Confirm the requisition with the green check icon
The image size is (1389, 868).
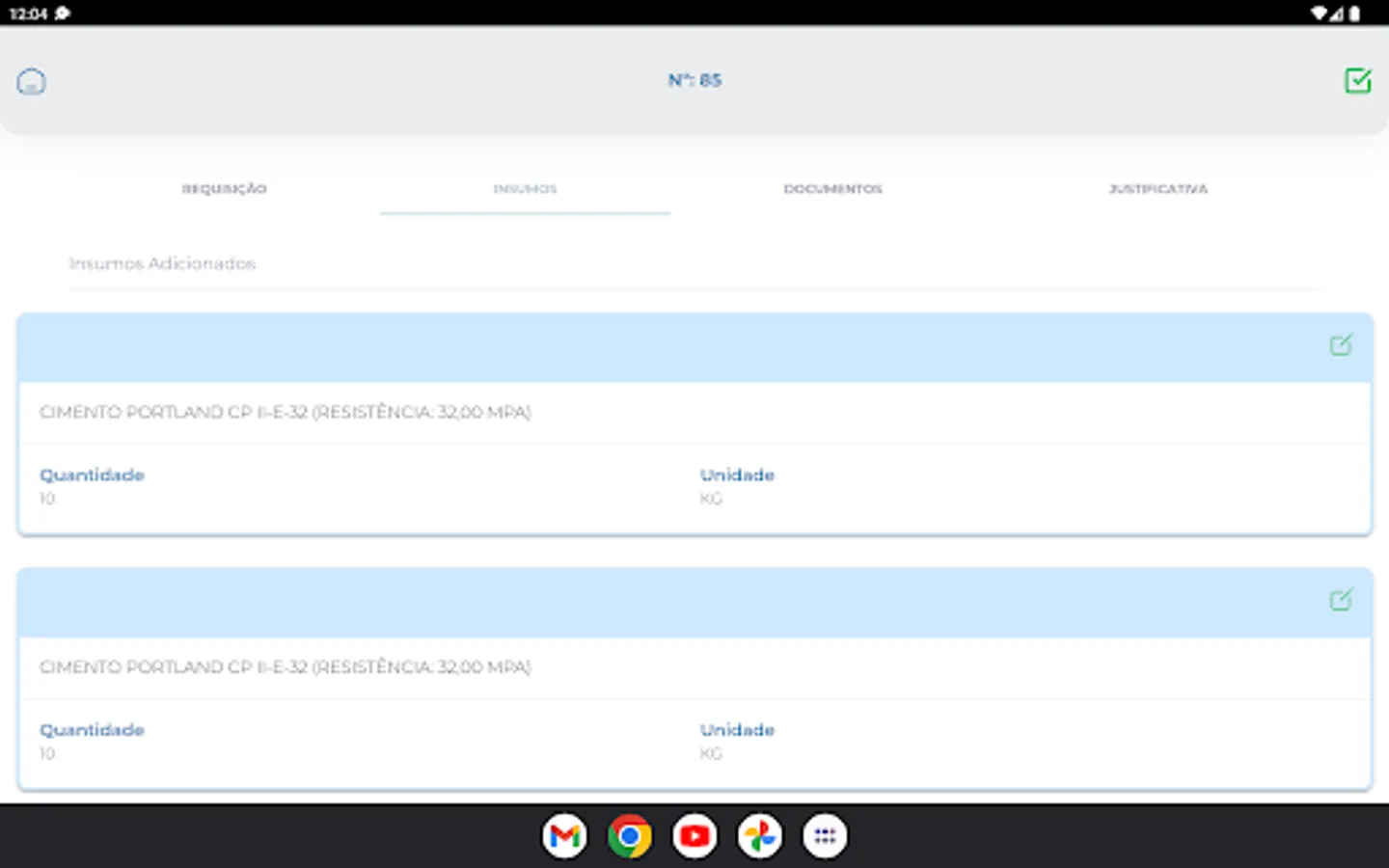[1357, 81]
